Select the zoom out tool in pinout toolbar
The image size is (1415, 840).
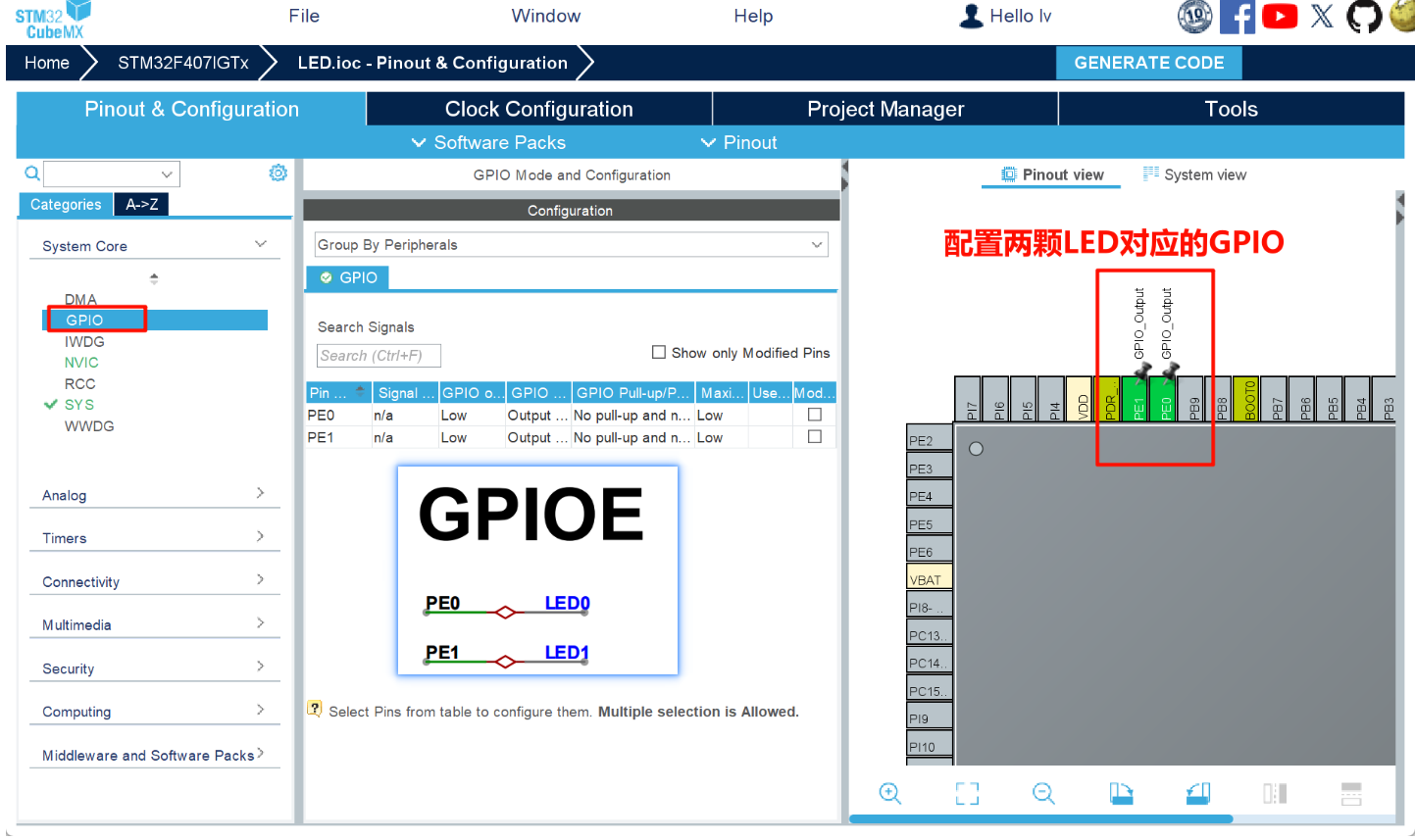click(1042, 793)
